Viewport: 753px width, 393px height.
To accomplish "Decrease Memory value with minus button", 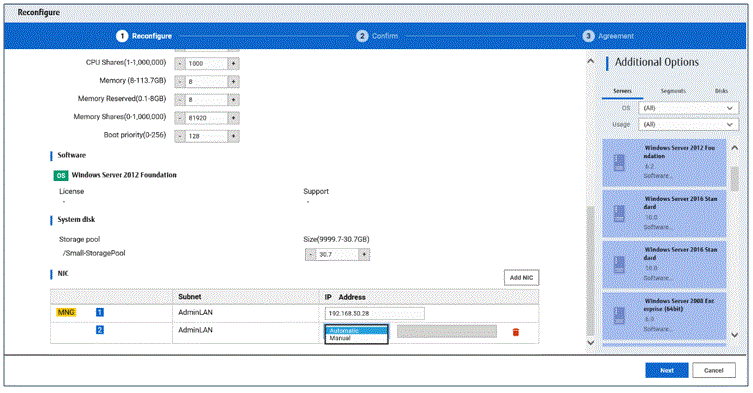I will (x=180, y=82).
